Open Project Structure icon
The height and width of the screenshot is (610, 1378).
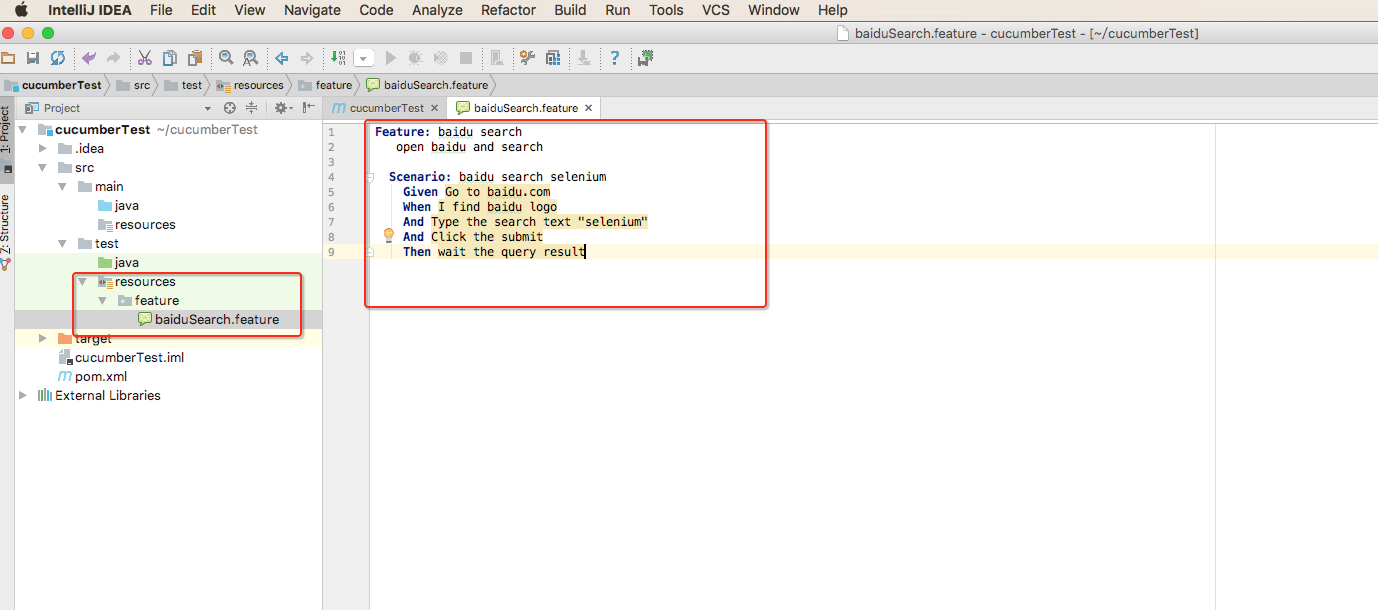(552, 58)
